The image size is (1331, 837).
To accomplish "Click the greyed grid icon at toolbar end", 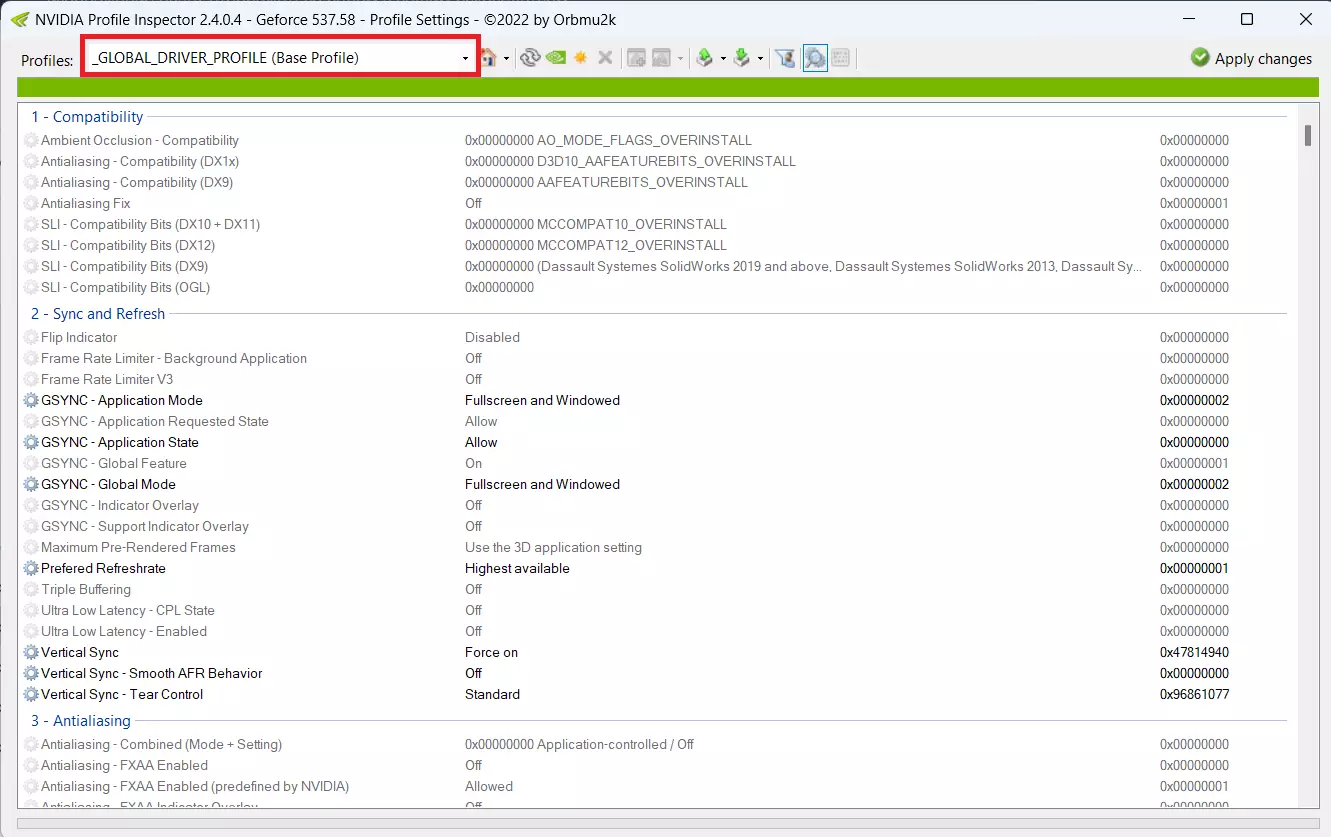I will (x=841, y=58).
